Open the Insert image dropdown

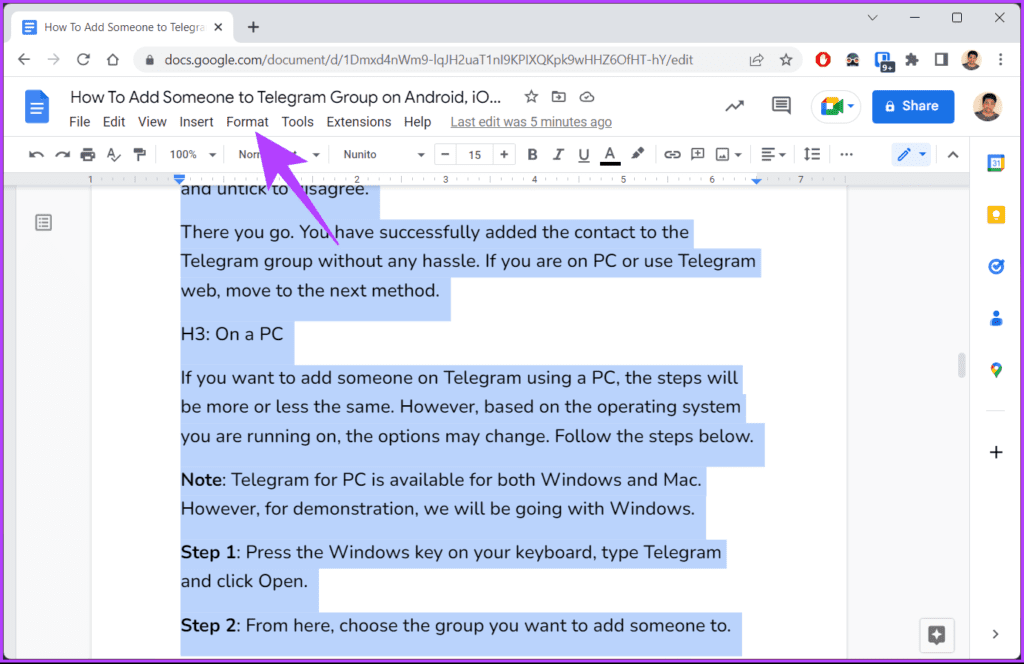coord(728,155)
